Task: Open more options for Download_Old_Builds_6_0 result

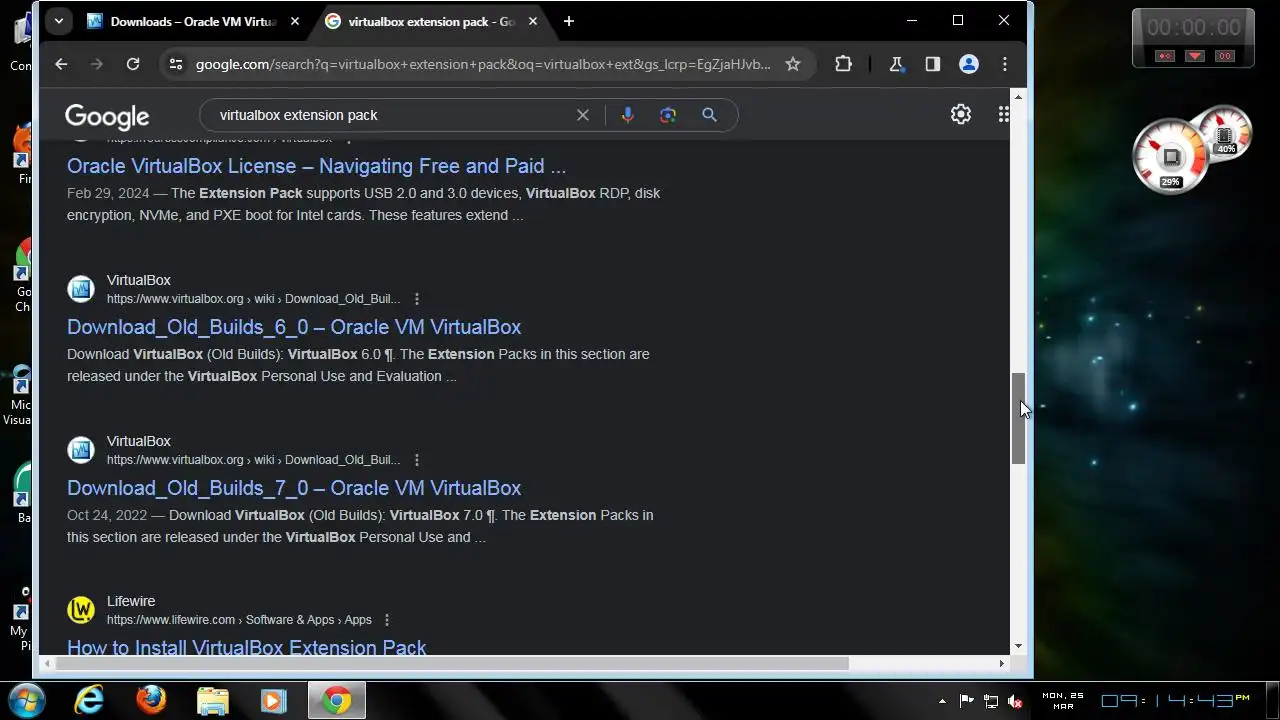Action: (417, 299)
